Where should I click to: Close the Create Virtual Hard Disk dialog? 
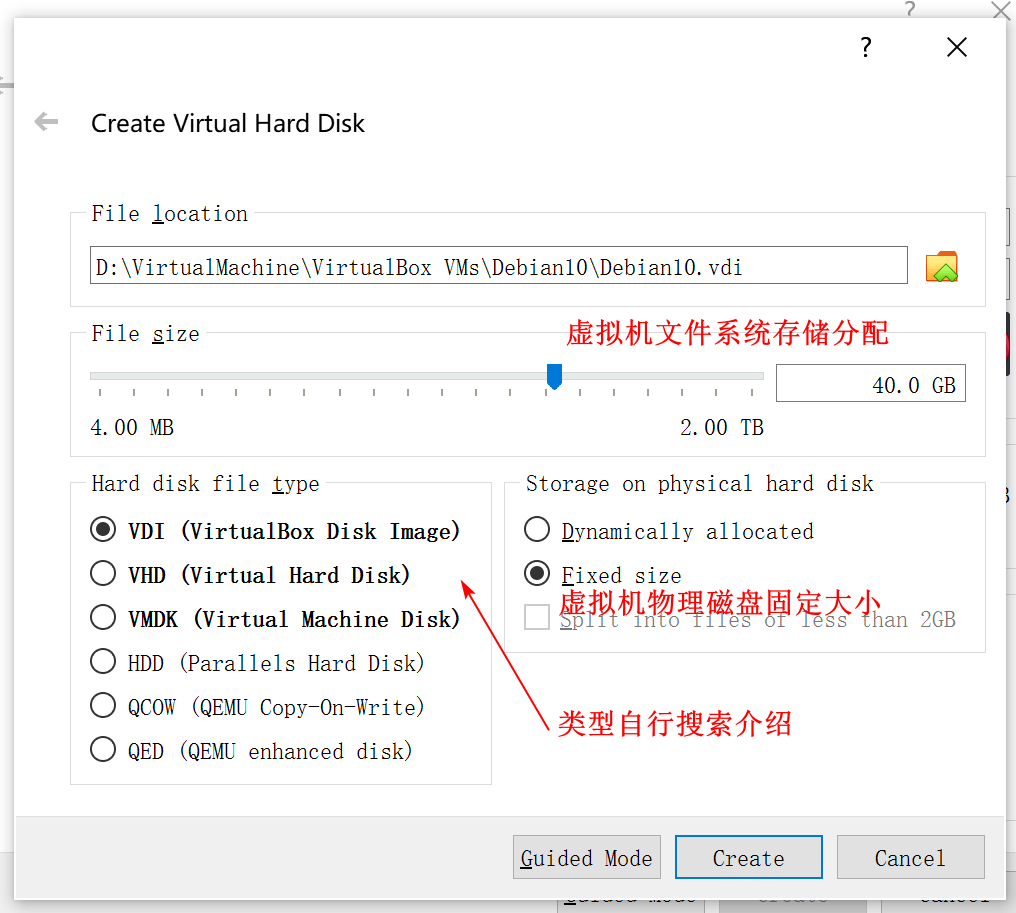tap(956, 47)
